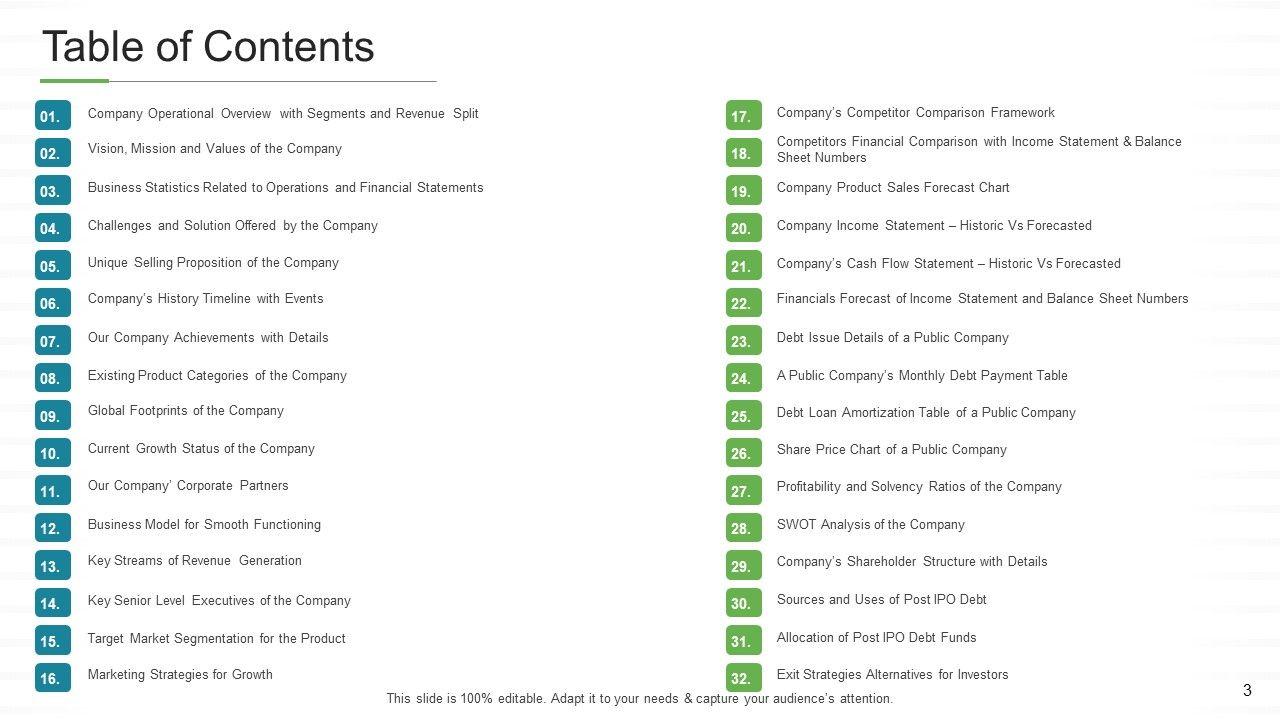Select 'Sources and Uses of Post IPO Debt'
This screenshot has height=720, width=1280.
point(882,600)
